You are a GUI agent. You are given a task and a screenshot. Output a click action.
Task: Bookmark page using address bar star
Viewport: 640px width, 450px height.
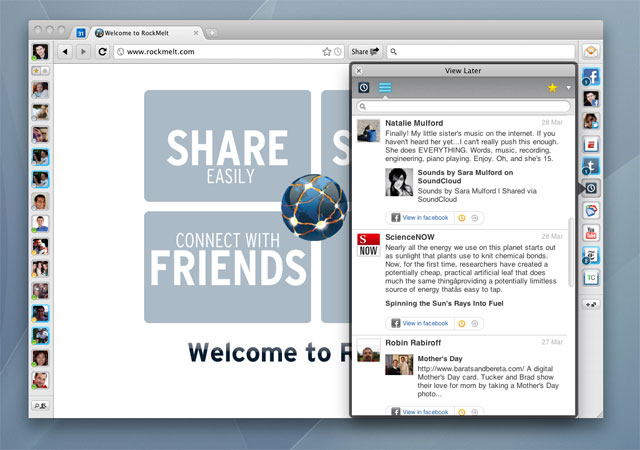(327, 52)
